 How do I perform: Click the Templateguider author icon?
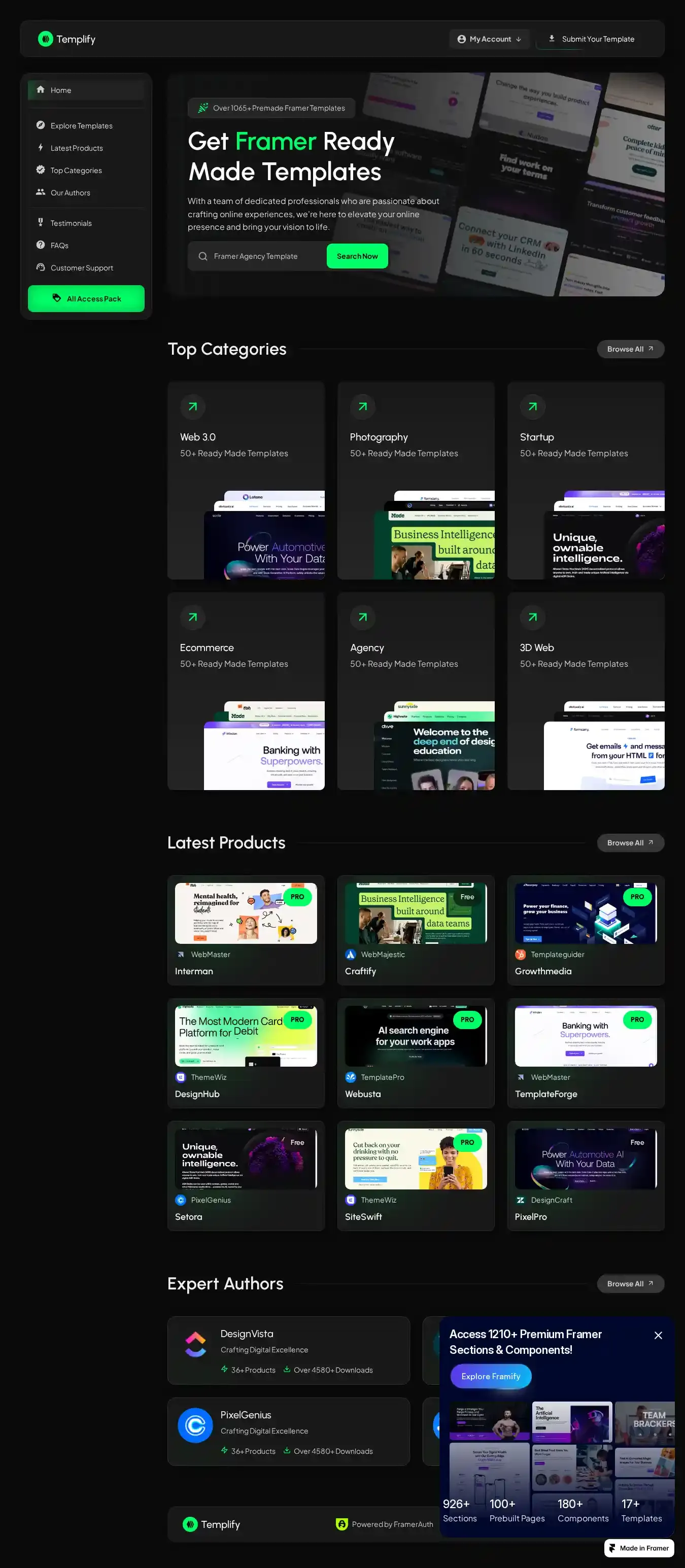point(520,955)
